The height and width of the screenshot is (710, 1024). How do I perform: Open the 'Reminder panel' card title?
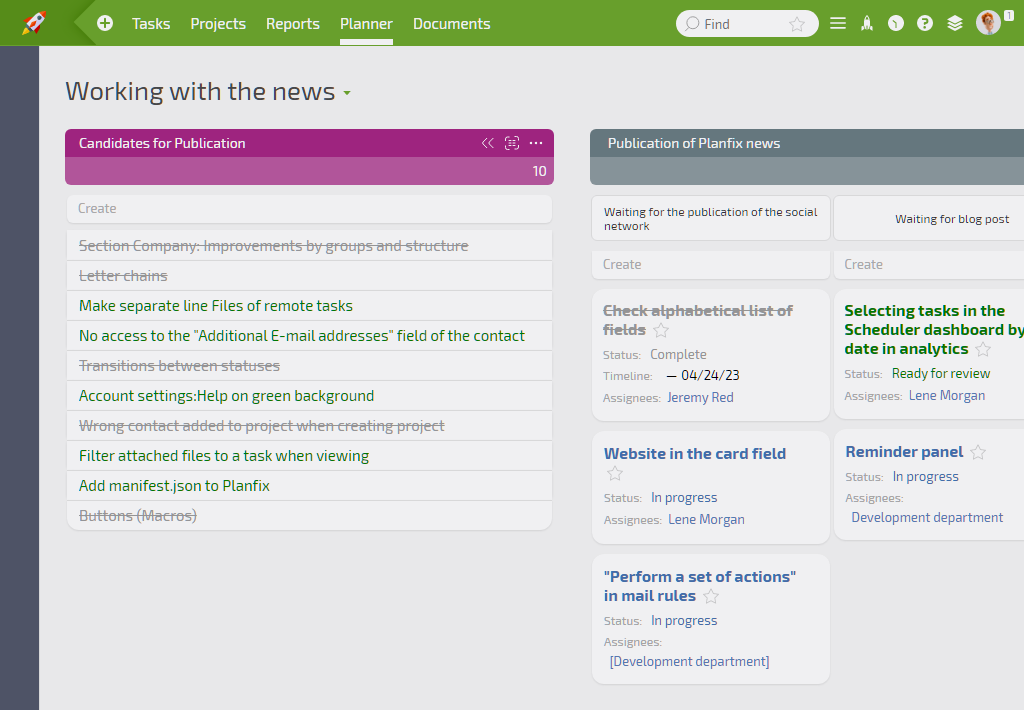click(904, 451)
